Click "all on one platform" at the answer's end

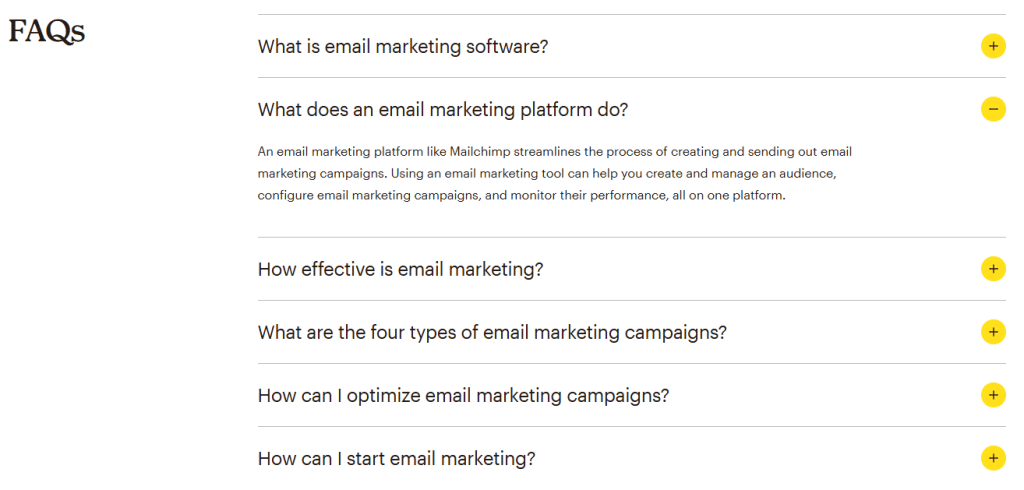727,196
